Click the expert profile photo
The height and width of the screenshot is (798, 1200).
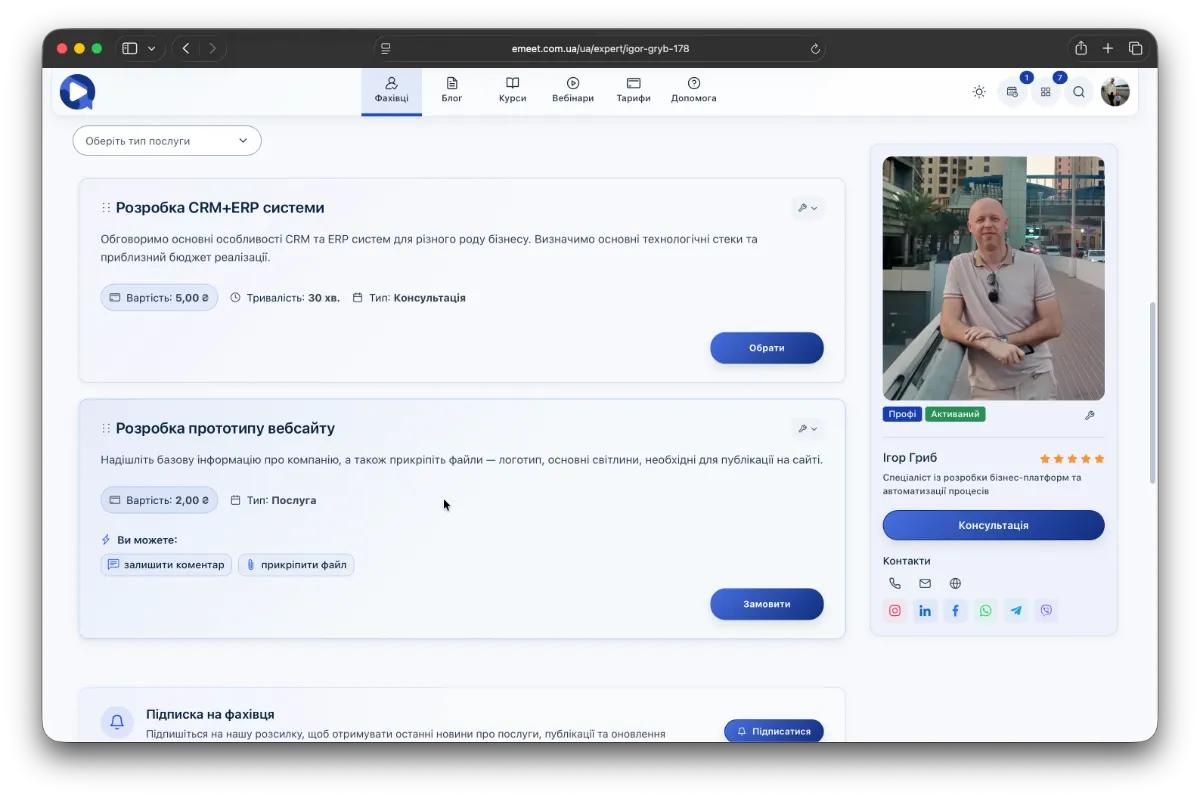(x=993, y=278)
